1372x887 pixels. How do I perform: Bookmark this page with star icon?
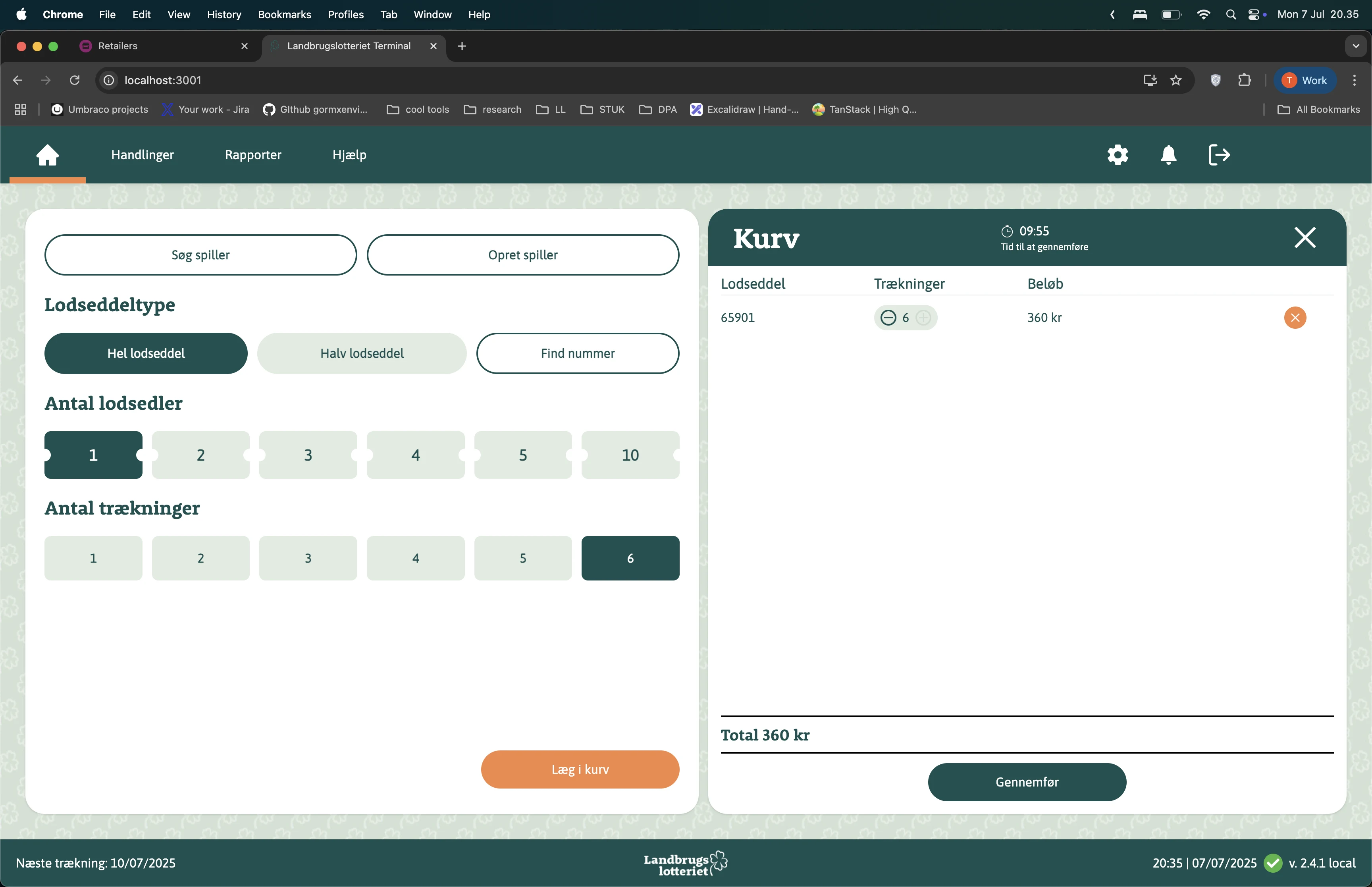coord(1175,80)
